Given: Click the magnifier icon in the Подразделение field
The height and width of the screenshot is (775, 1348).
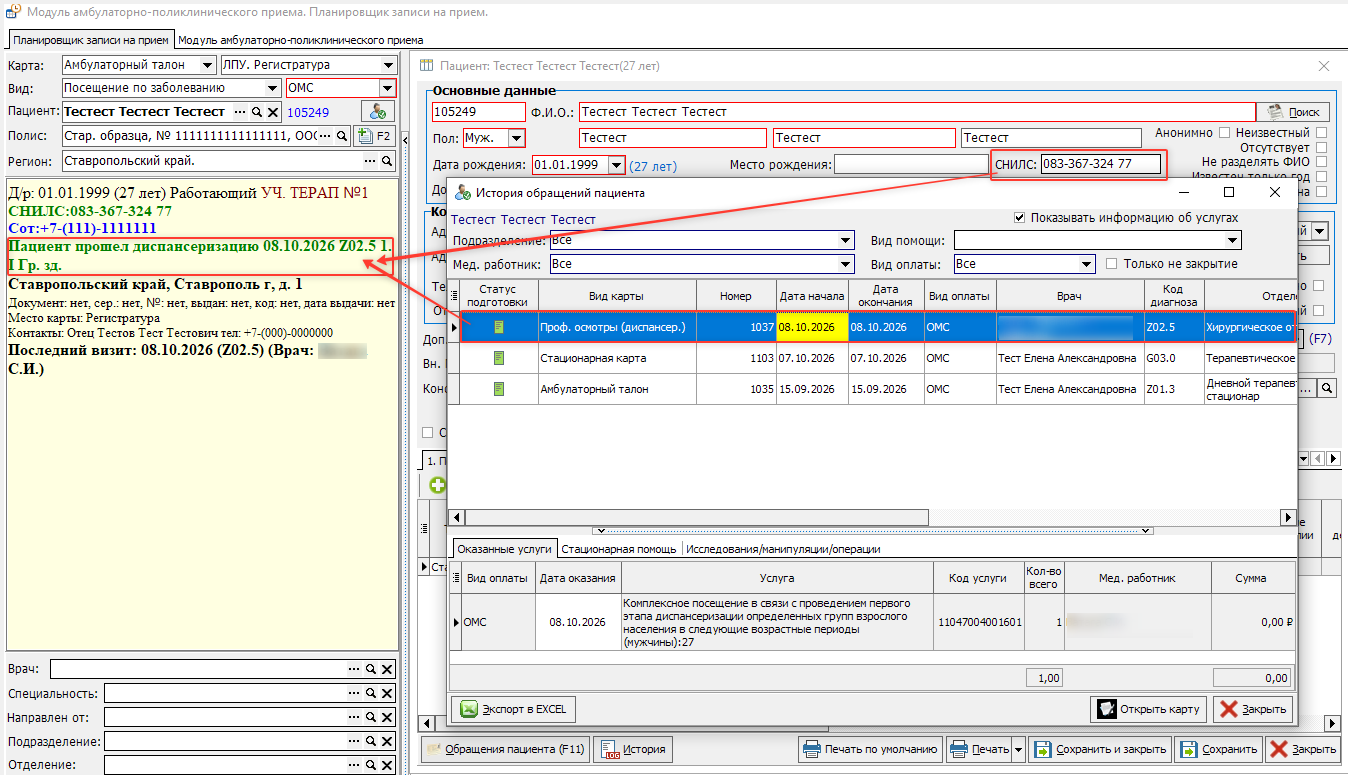Looking at the screenshot, I should [370, 741].
